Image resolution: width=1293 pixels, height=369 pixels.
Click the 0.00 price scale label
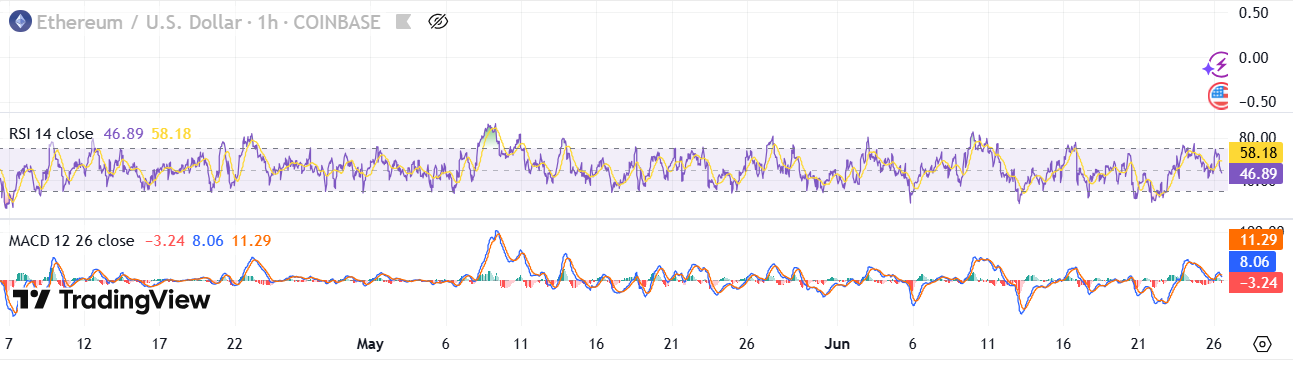pos(1255,57)
